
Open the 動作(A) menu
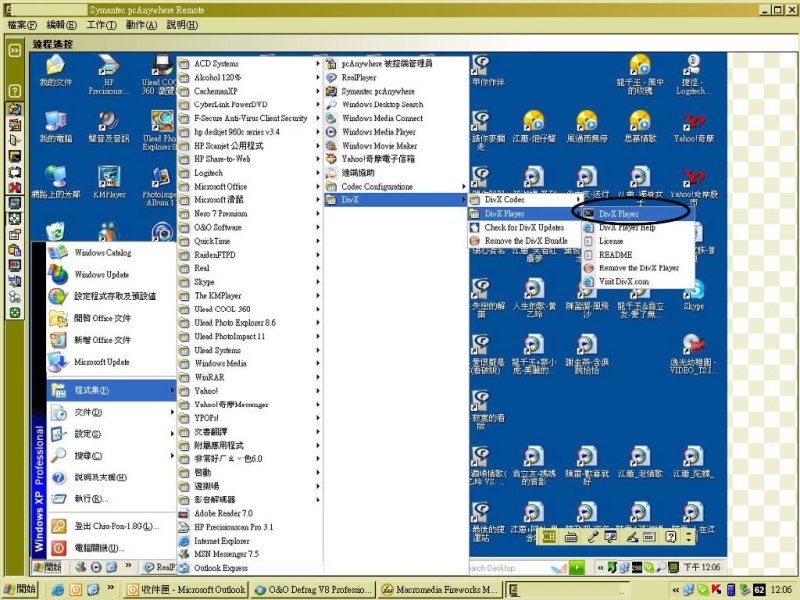(x=141, y=25)
